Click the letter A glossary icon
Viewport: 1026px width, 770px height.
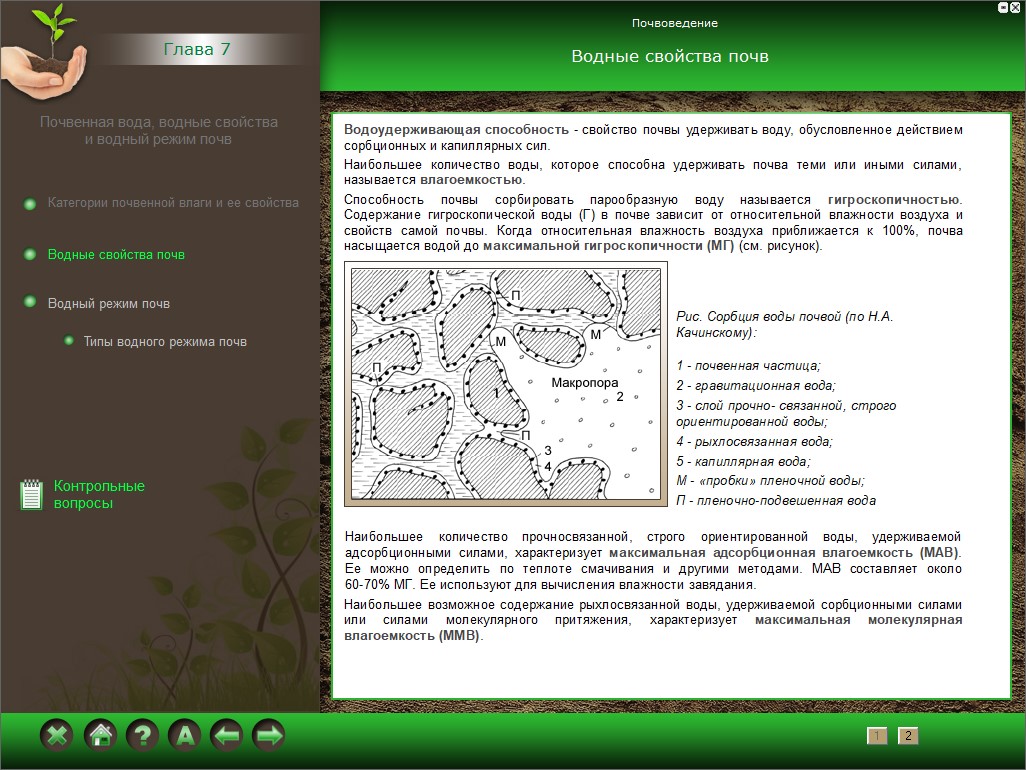pyautogui.click(x=184, y=736)
